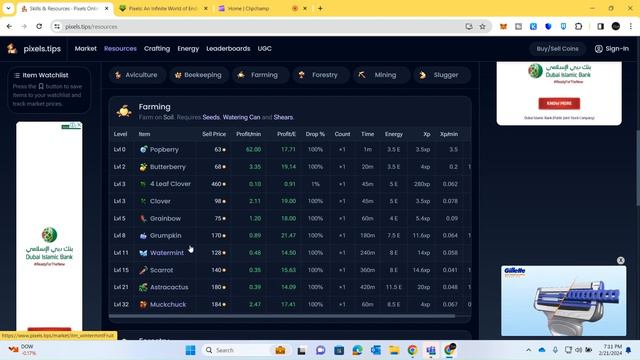Click the browser address bar

click(261, 27)
